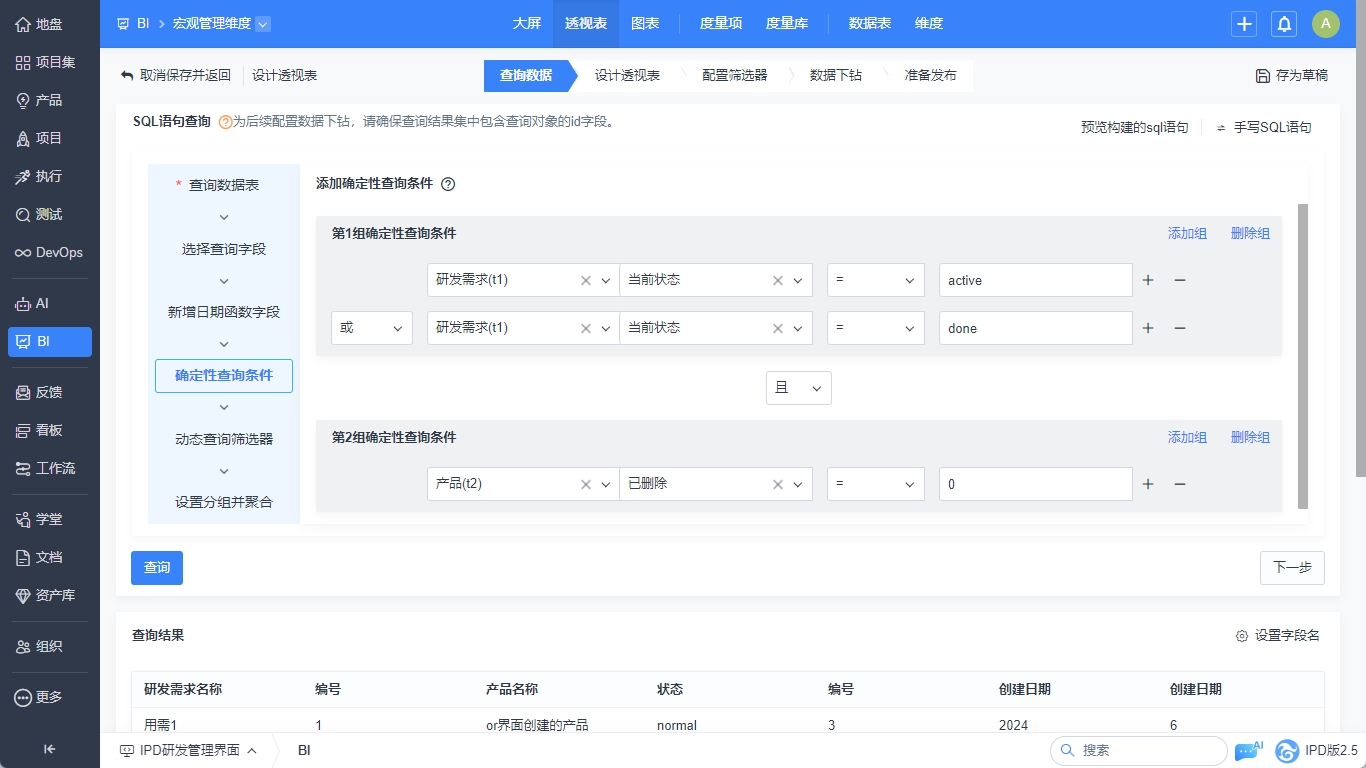Click the footer 搜索 input field
Viewport: 1366px width, 768px height.
click(x=1147, y=750)
